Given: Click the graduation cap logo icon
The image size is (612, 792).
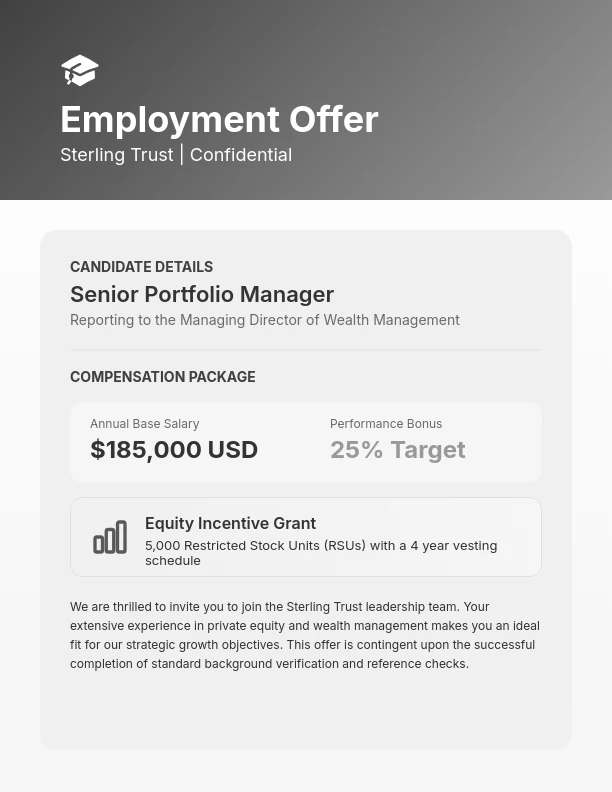Looking at the screenshot, I should pyautogui.click(x=80, y=70).
